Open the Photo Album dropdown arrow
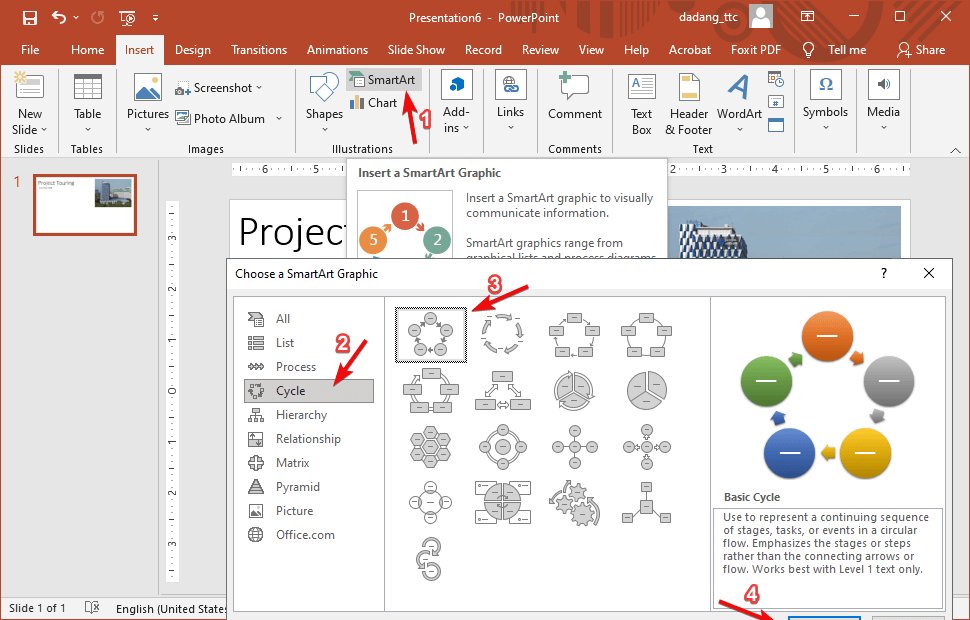The width and height of the screenshot is (970, 620). click(x=279, y=119)
